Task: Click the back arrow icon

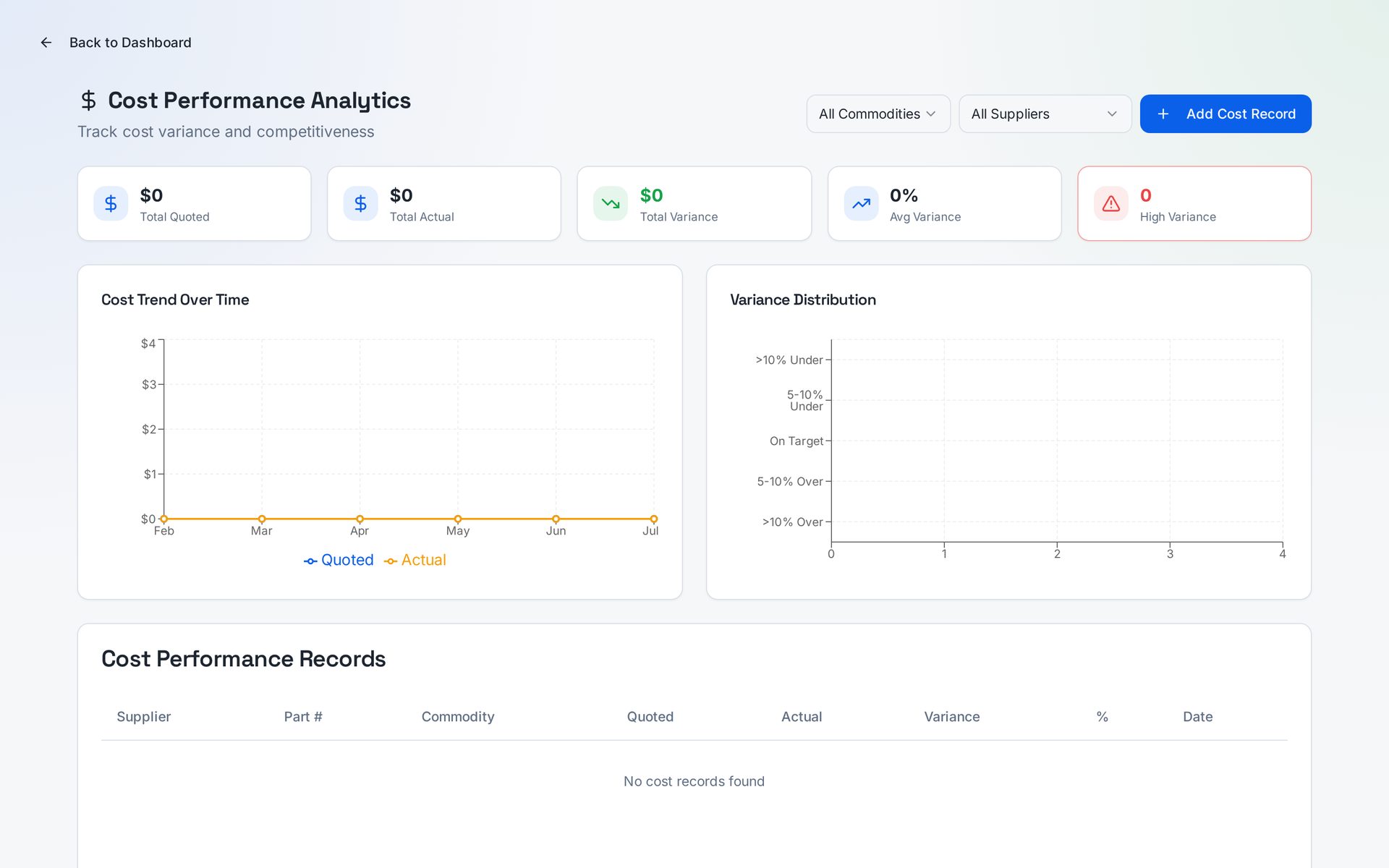Action: tap(46, 43)
